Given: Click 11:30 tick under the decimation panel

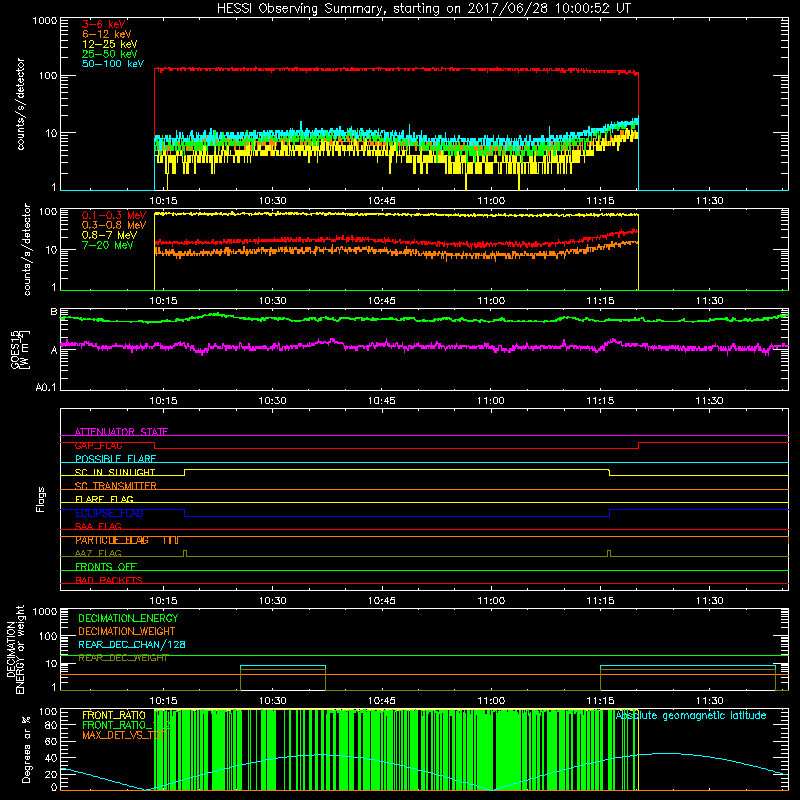Looking at the screenshot, I should (709, 701).
